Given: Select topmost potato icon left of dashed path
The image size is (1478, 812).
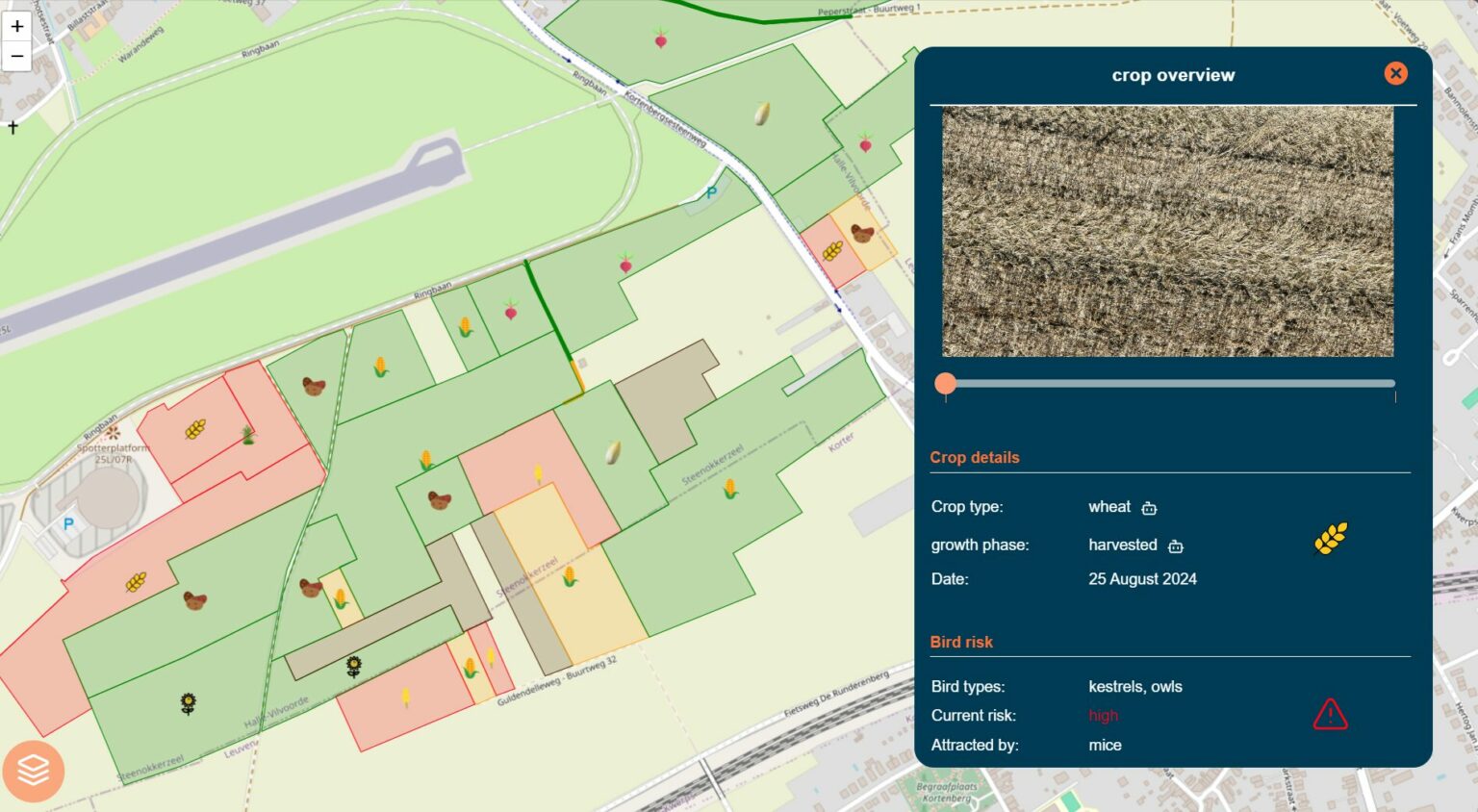Looking at the screenshot, I should click(x=314, y=387).
